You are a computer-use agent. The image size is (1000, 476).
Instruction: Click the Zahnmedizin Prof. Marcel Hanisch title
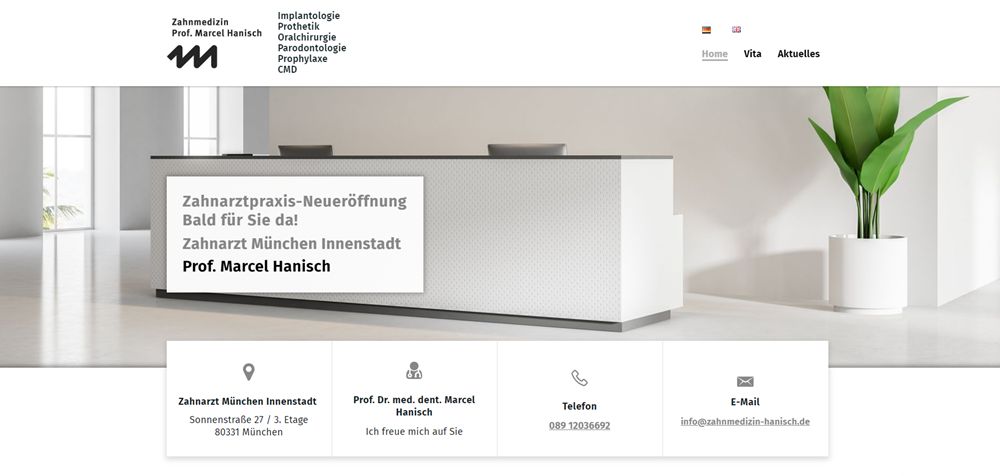(x=216, y=27)
